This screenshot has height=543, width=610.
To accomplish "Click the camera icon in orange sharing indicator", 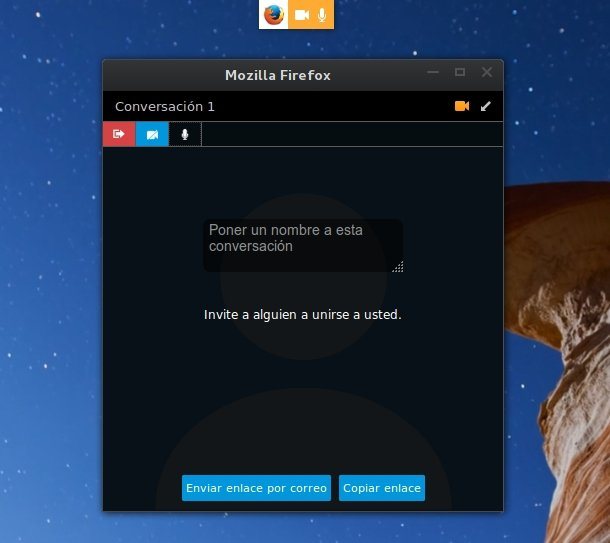I will [302, 15].
